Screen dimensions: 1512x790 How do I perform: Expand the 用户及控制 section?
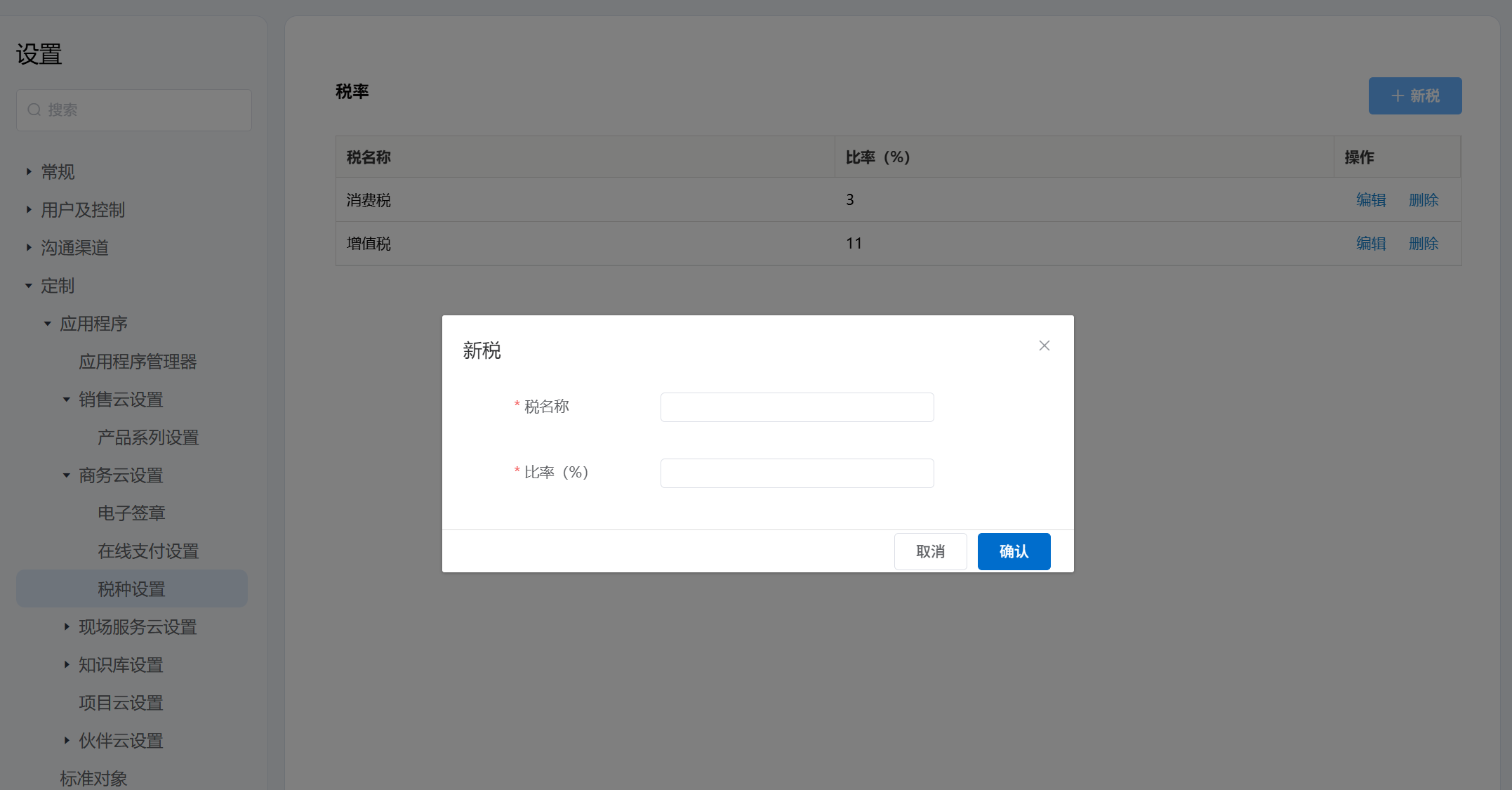tap(29, 209)
